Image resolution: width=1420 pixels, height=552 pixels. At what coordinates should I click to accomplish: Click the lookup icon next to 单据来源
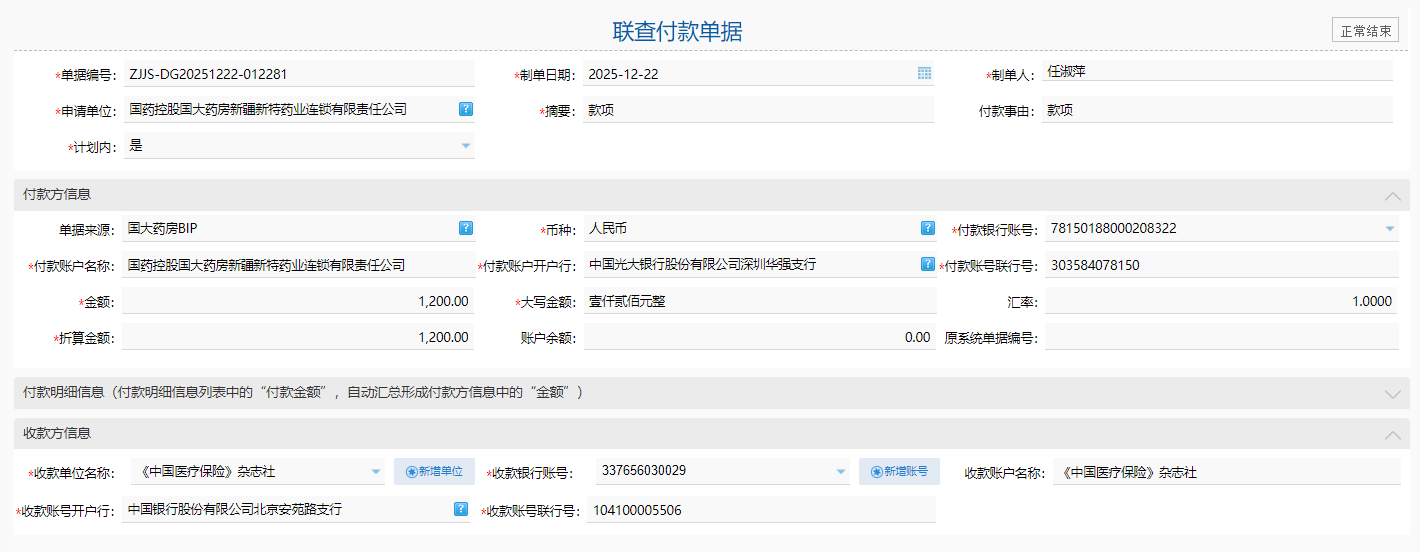[466, 228]
